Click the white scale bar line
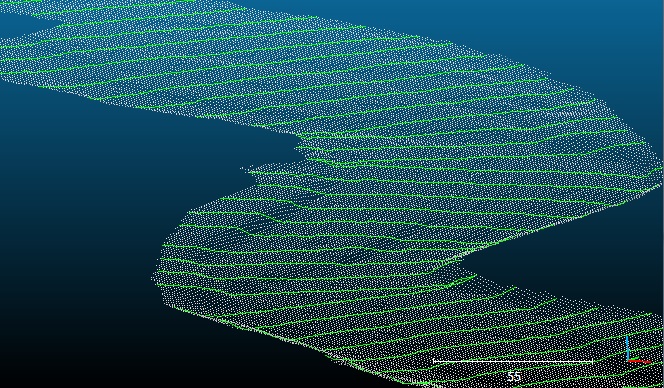Image resolution: width=664 pixels, height=388 pixels. 512,361
